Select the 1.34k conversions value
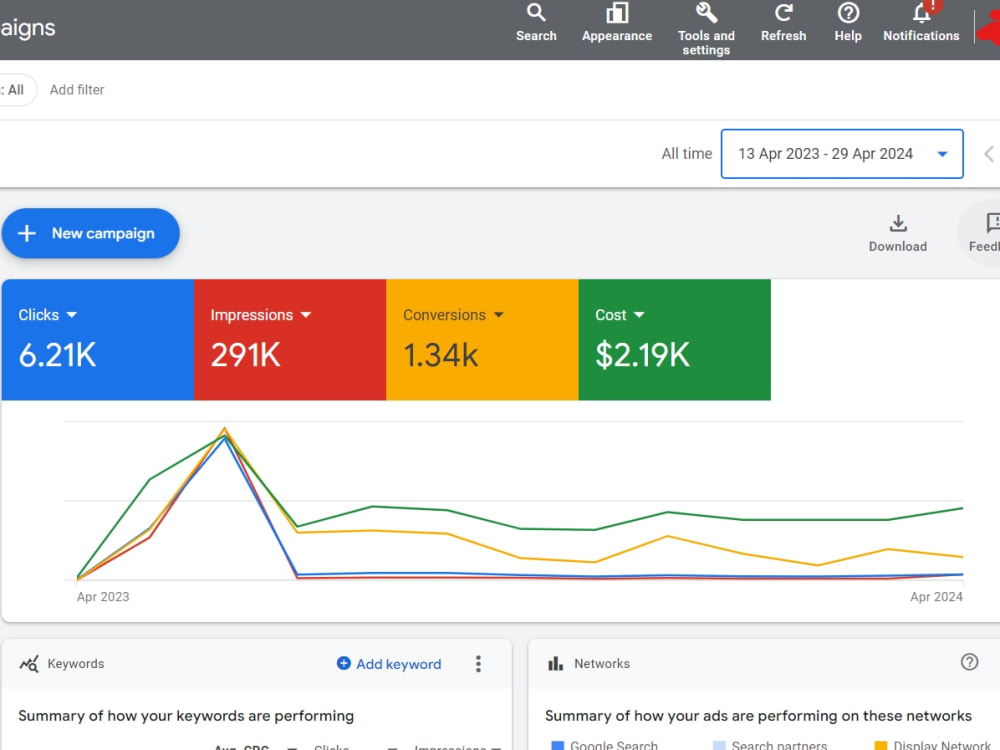 (x=441, y=355)
